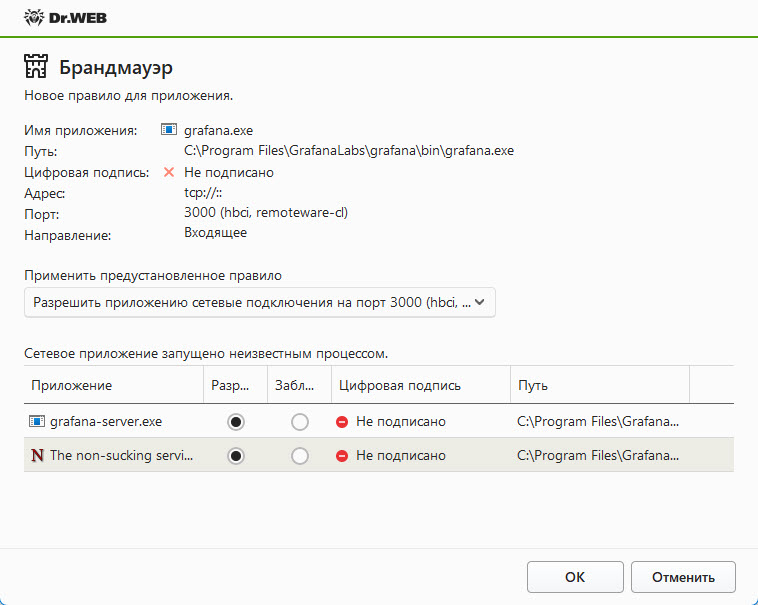Image resolution: width=758 pixels, height=605 pixels.
Task: Click the red X unsigned signature icon
Action: (169, 172)
